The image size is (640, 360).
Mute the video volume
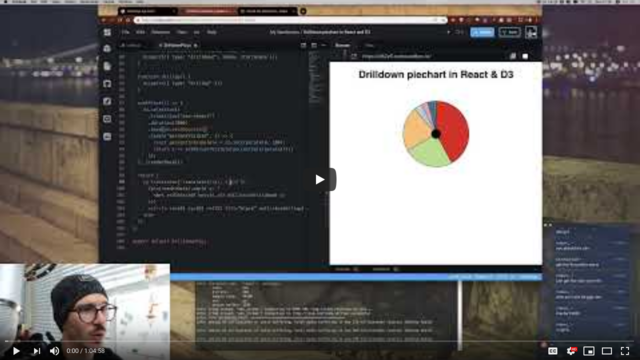[x=55, y=351]
